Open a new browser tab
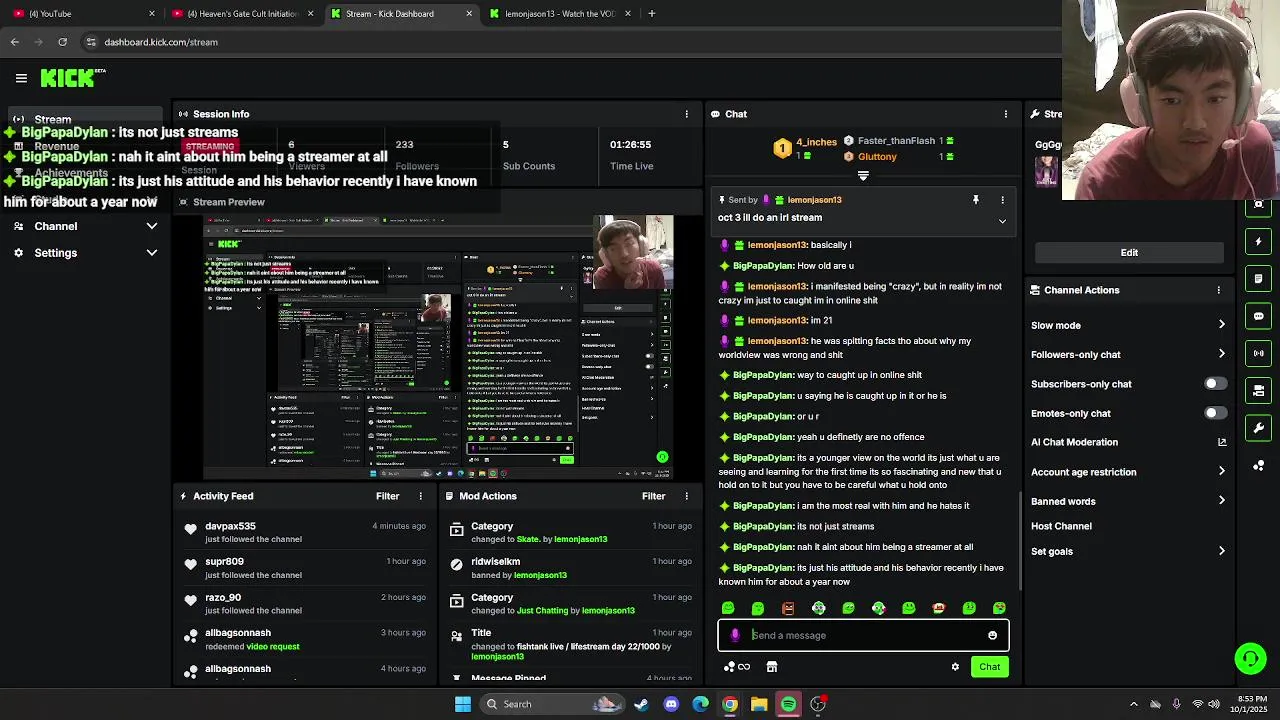This screenshot has height=720, width=1280. tap(651, 14)
